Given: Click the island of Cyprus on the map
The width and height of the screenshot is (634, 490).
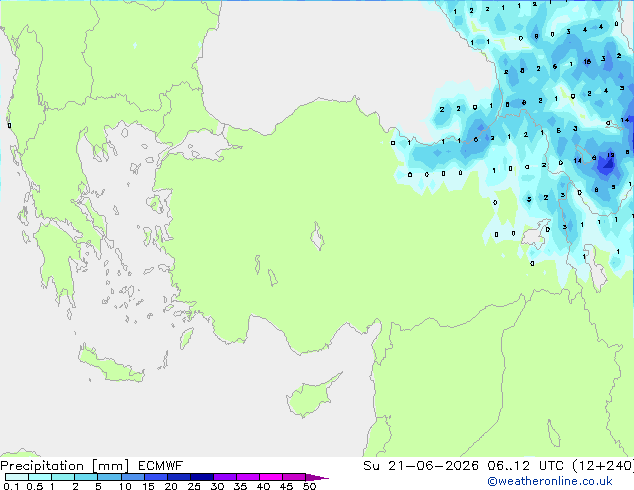Looking at the screenshot, I should [x=311, y=398].
